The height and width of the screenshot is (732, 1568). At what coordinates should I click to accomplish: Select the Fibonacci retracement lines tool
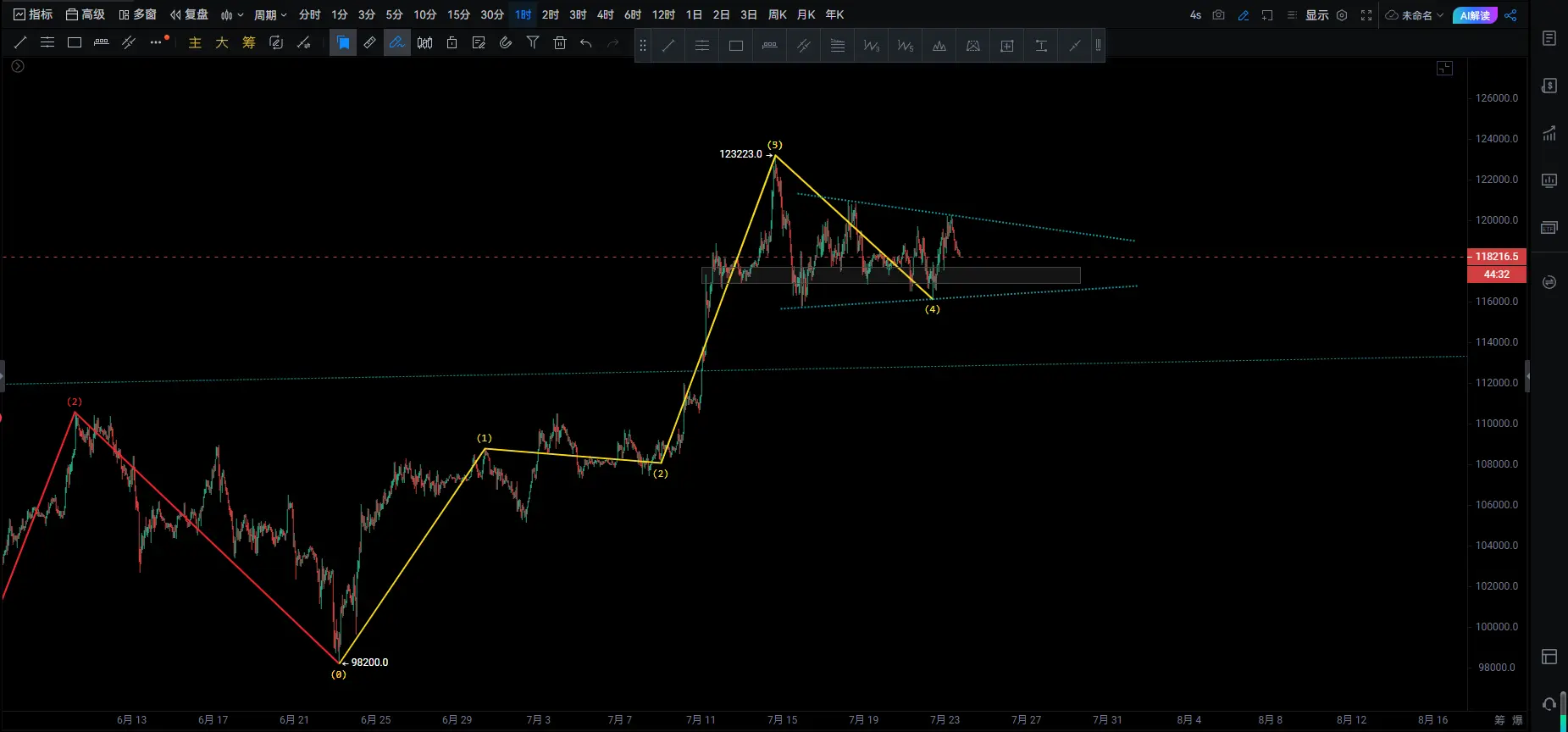838,46
